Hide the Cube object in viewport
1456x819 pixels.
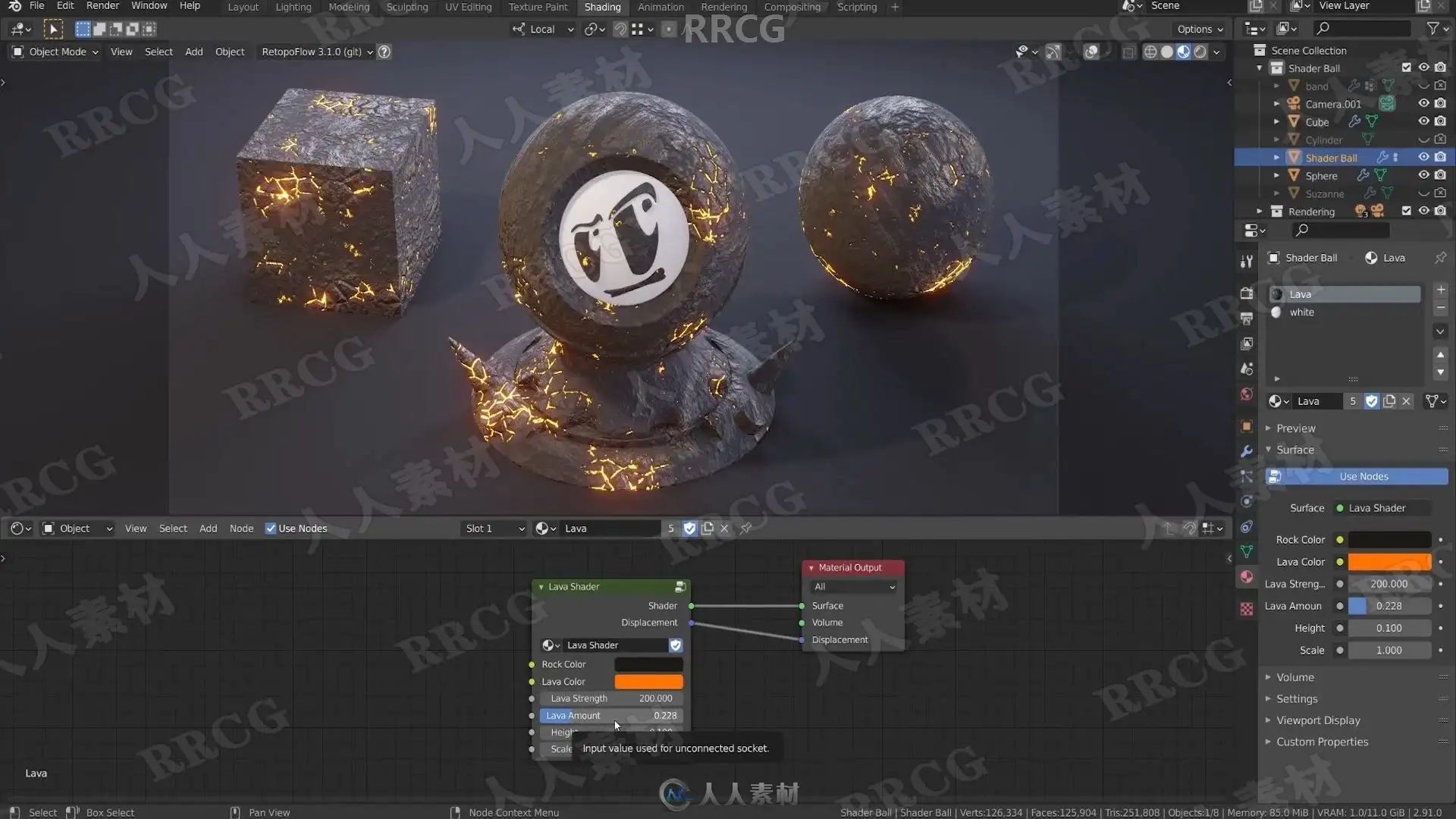[x=1423, y=121]
